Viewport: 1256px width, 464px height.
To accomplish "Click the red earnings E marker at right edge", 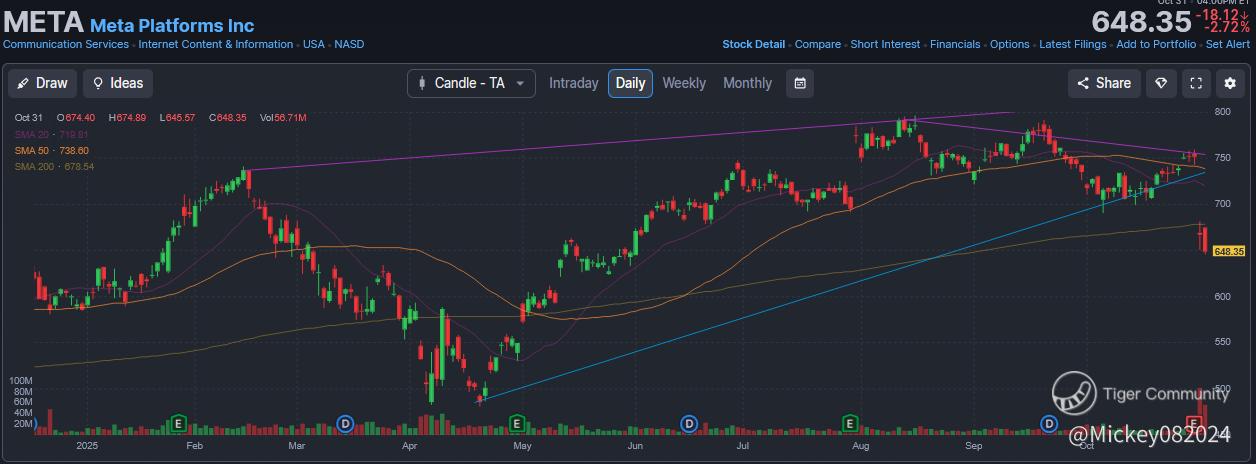I will pos(1192,422).
